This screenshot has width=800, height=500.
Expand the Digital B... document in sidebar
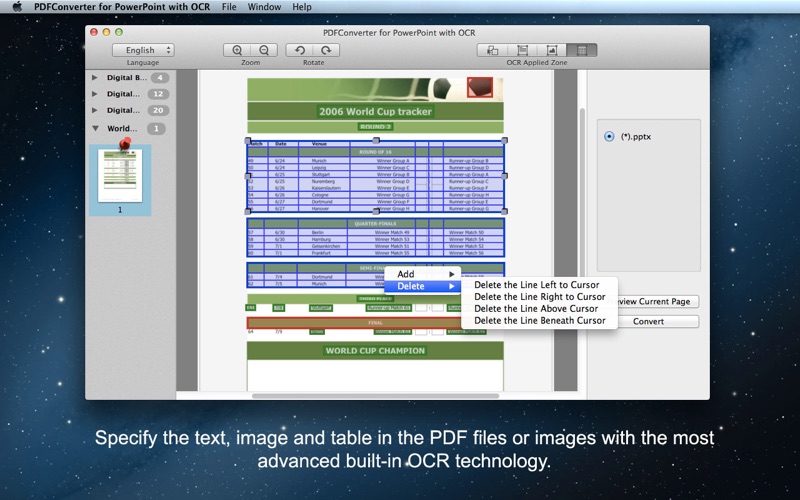point(94,78)
